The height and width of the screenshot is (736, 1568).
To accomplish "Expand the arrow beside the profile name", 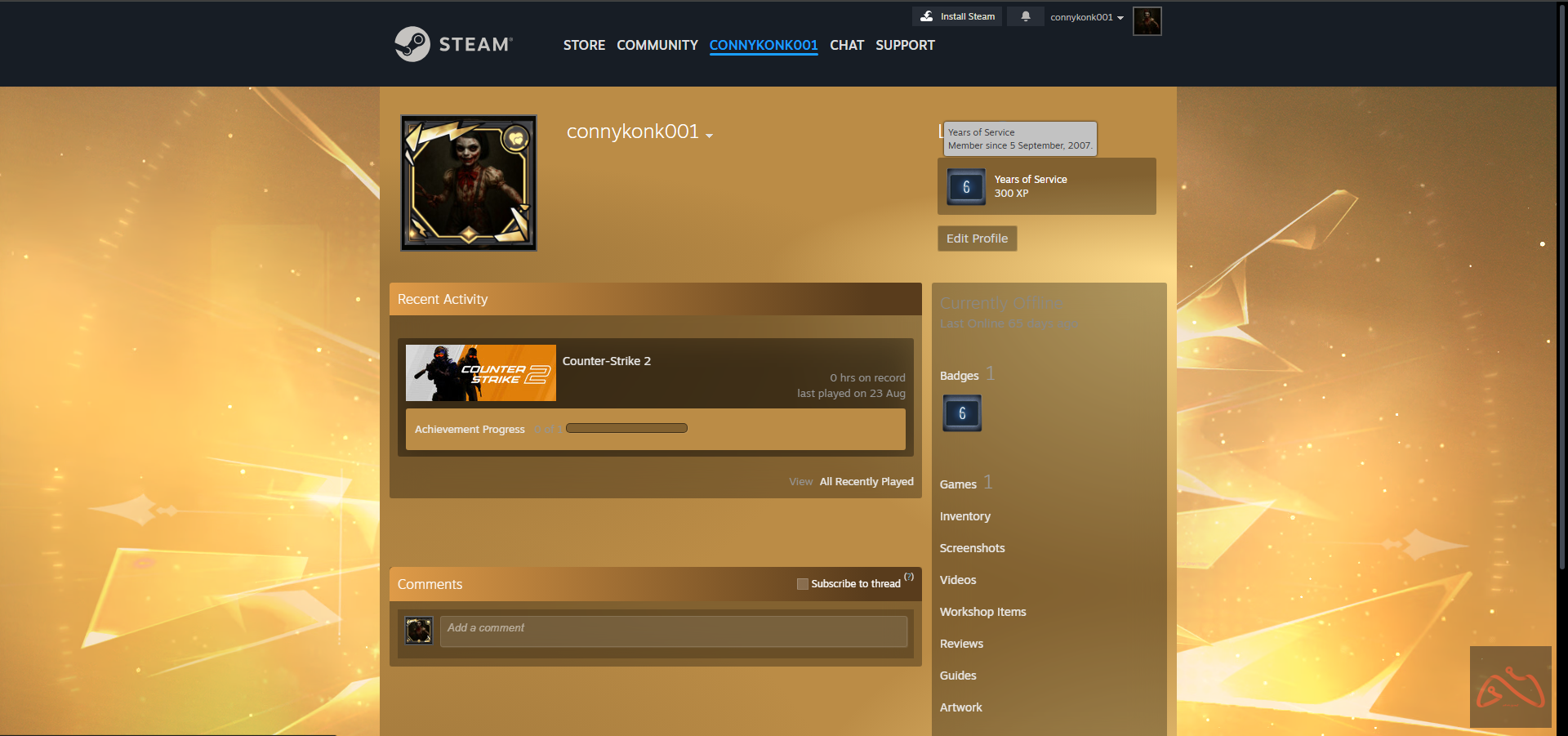I will 709,136.
